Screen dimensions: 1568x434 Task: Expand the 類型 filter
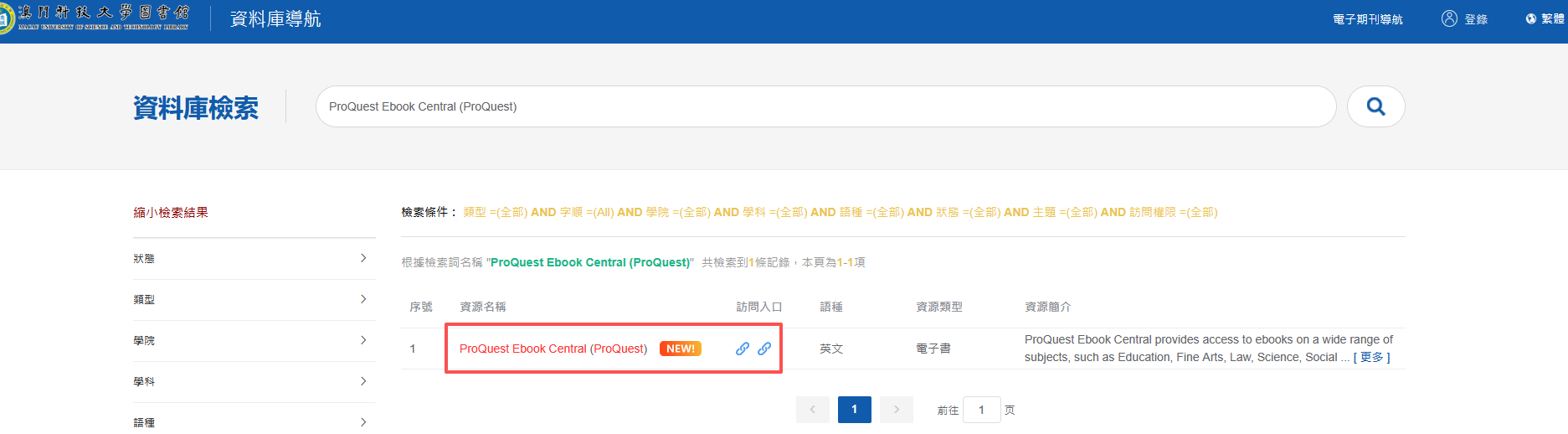(x=362, y=299)
